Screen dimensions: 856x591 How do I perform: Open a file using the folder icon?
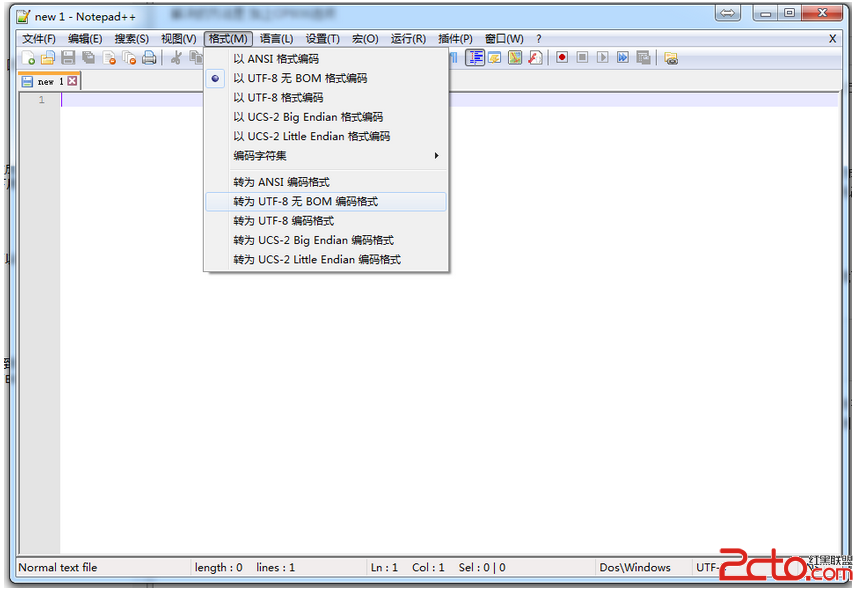(x=48, y=58)
